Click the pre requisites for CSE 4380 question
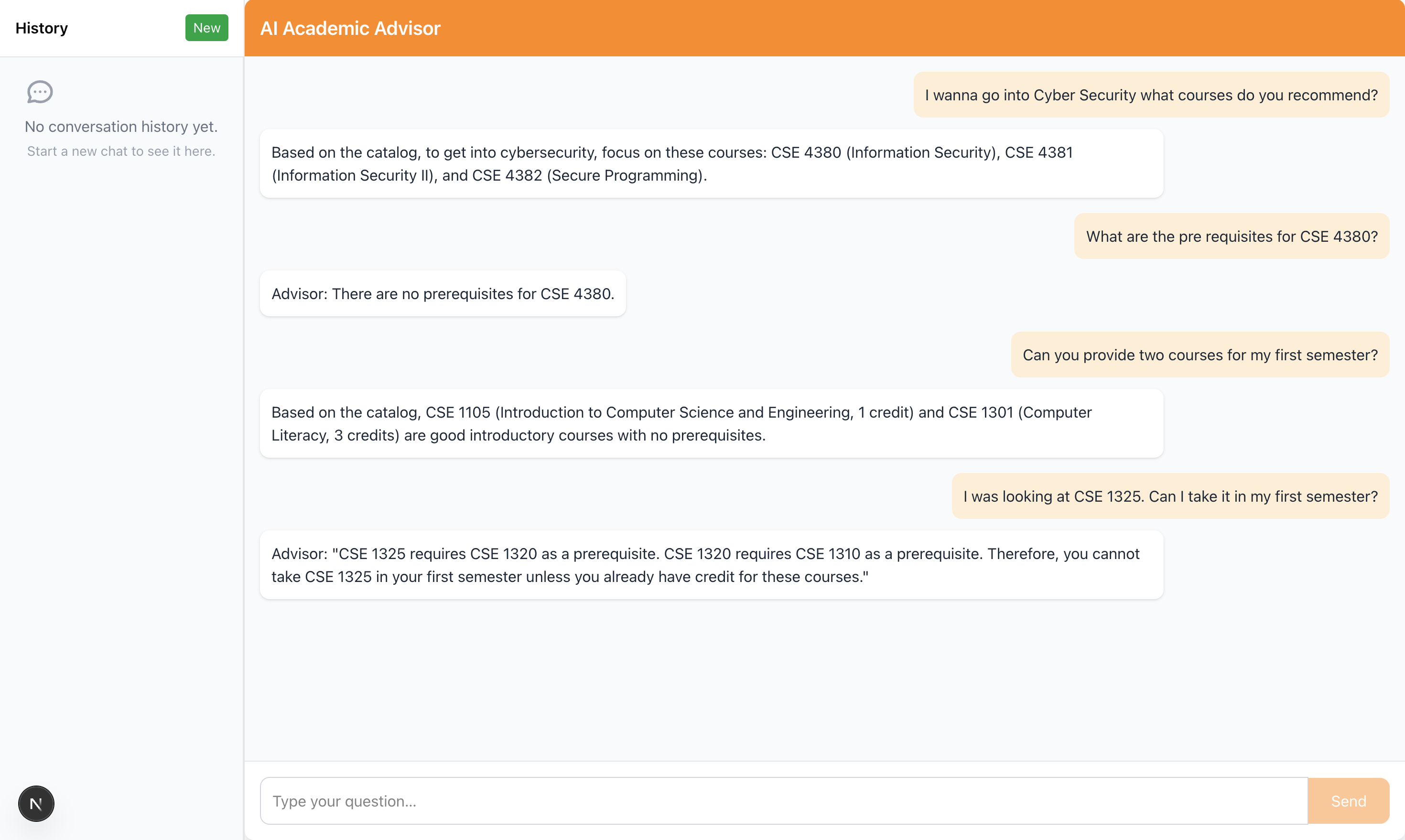1405x840 pixels. (x=1231, y=237)
